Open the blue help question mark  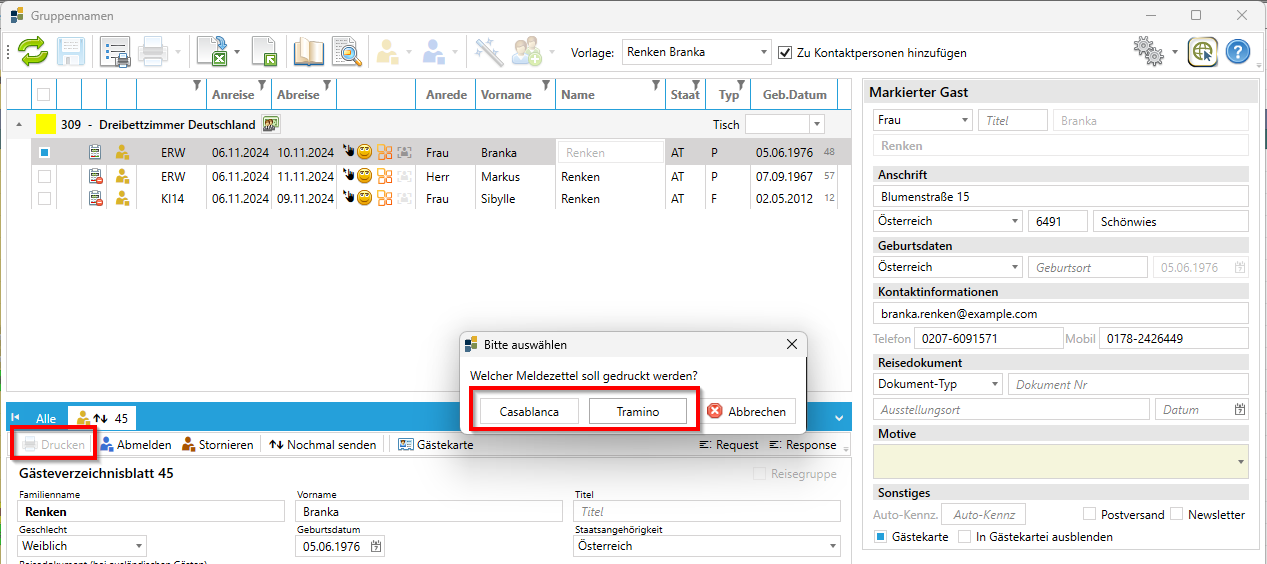tap(1238, 52)
